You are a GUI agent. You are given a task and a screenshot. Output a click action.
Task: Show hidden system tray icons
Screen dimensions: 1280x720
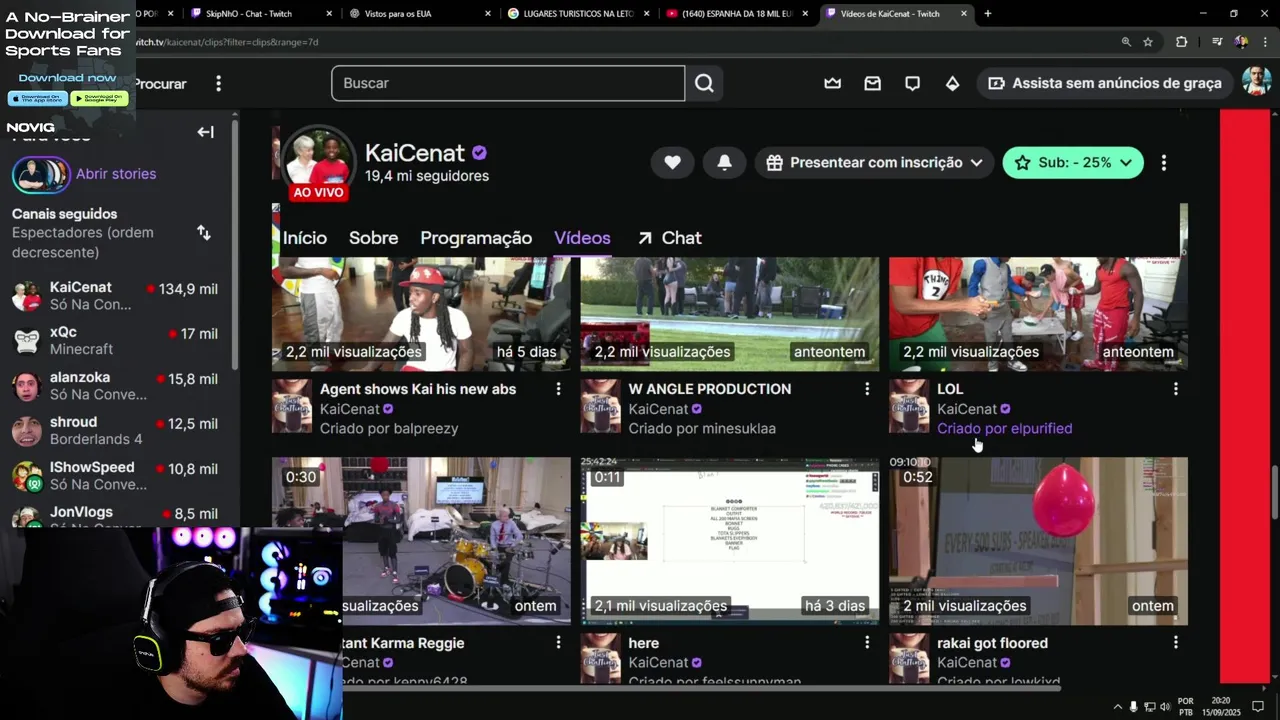pyautogui.click(x=1118, y=706)
